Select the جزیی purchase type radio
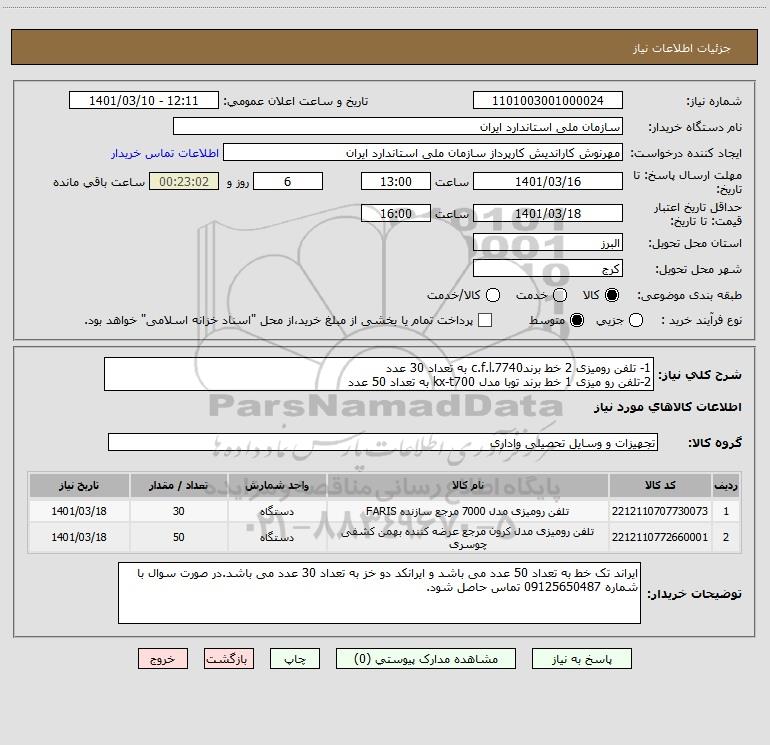 [x=635, y=320]
